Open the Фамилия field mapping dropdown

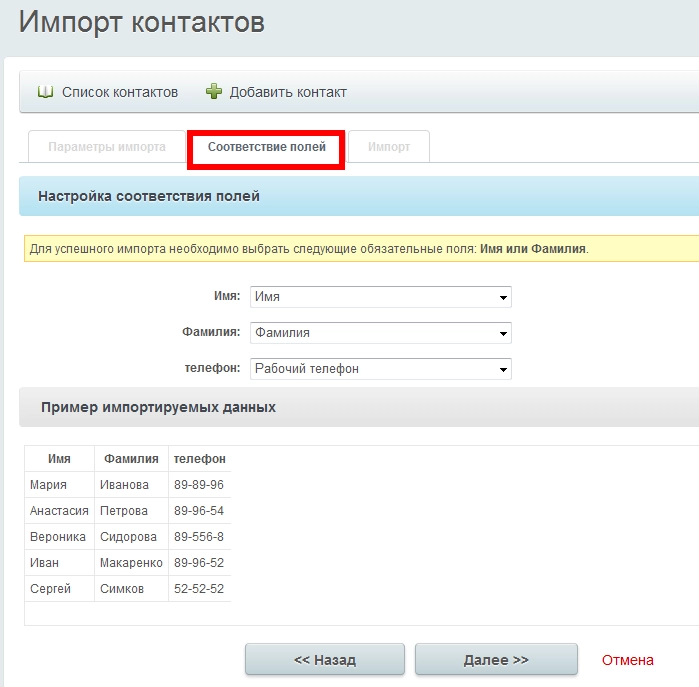click(x=380, y=333)
